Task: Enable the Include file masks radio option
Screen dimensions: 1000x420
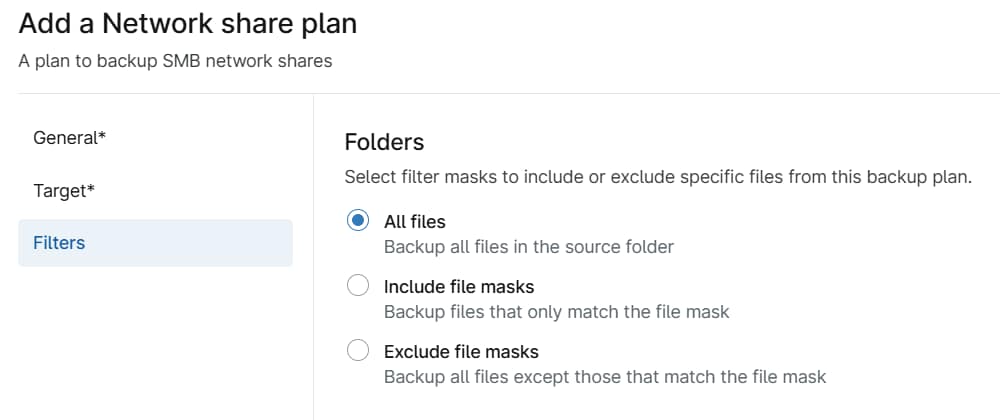Action: (x=358, y=286)
